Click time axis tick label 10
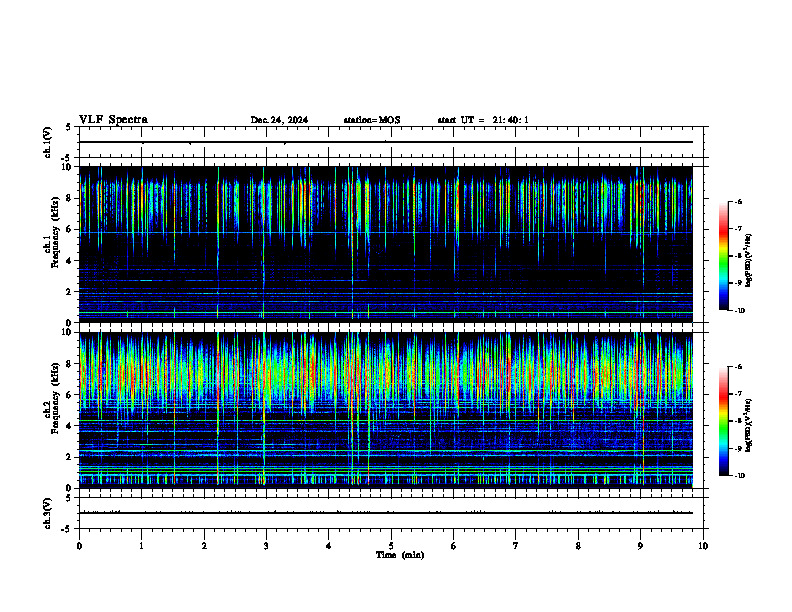 pos(703,546)
